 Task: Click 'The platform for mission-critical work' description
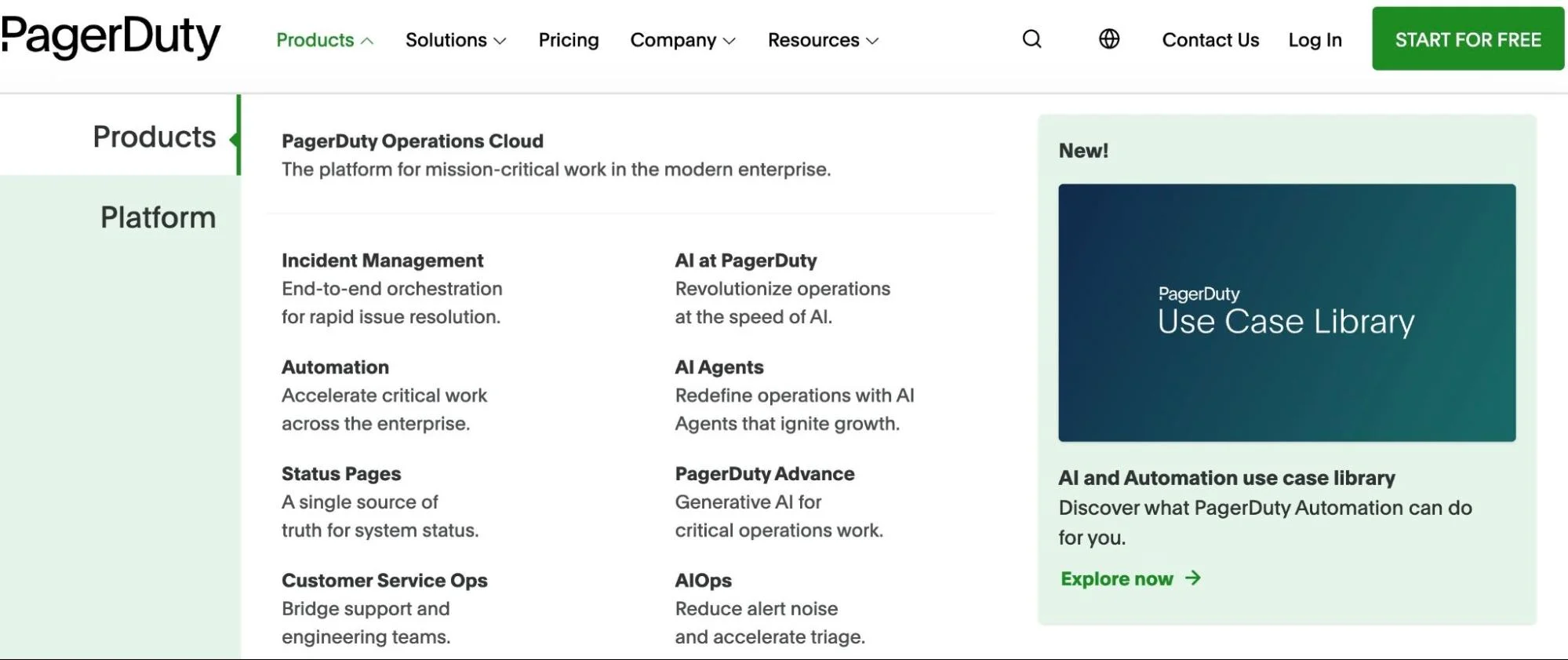[556, 170]
